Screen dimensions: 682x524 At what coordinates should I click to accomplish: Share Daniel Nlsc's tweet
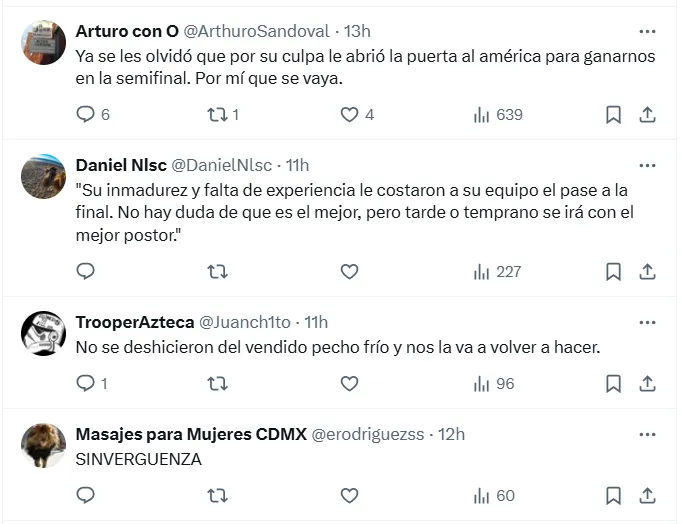point(647,271)
